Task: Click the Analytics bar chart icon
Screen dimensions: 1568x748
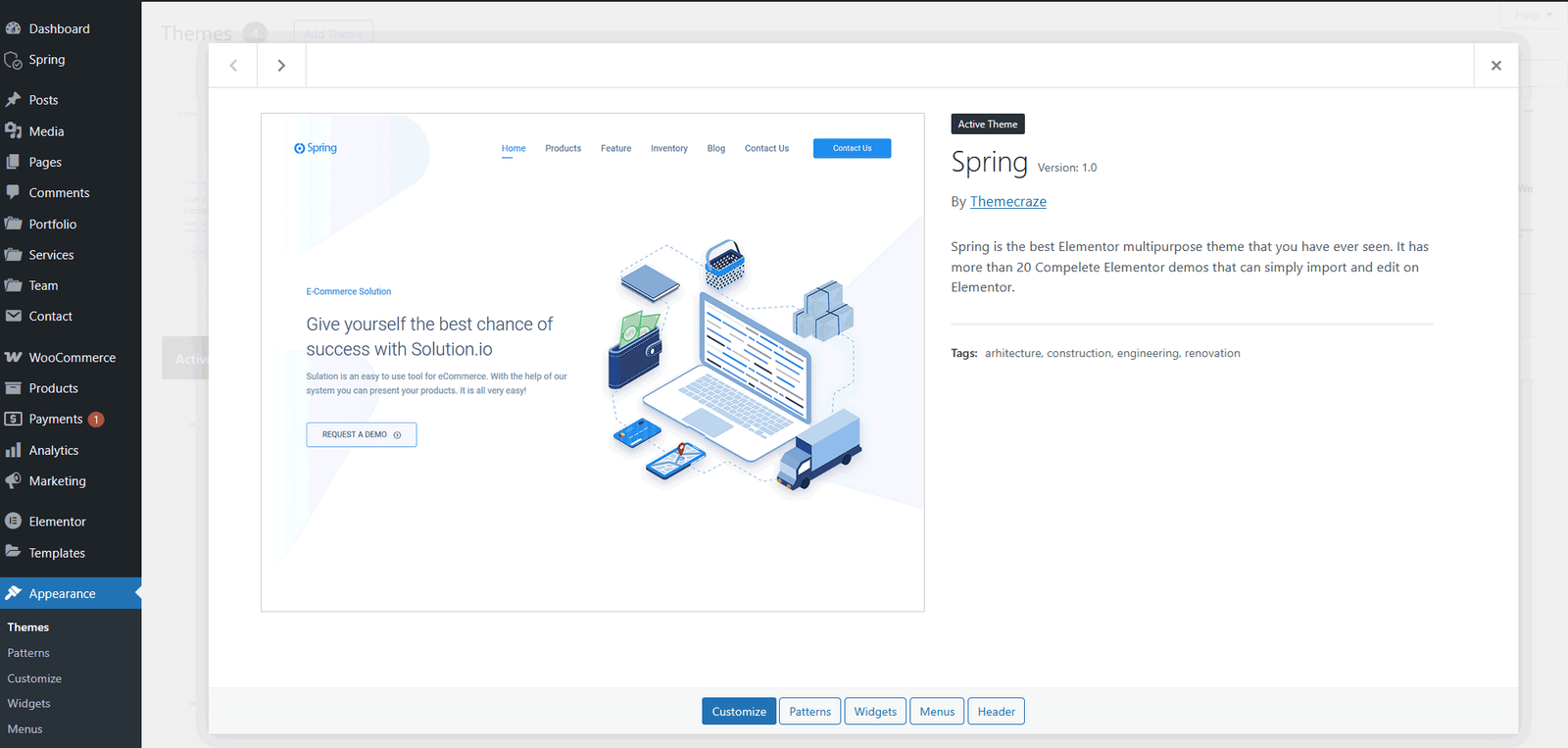Action: [x=14, y=450]
